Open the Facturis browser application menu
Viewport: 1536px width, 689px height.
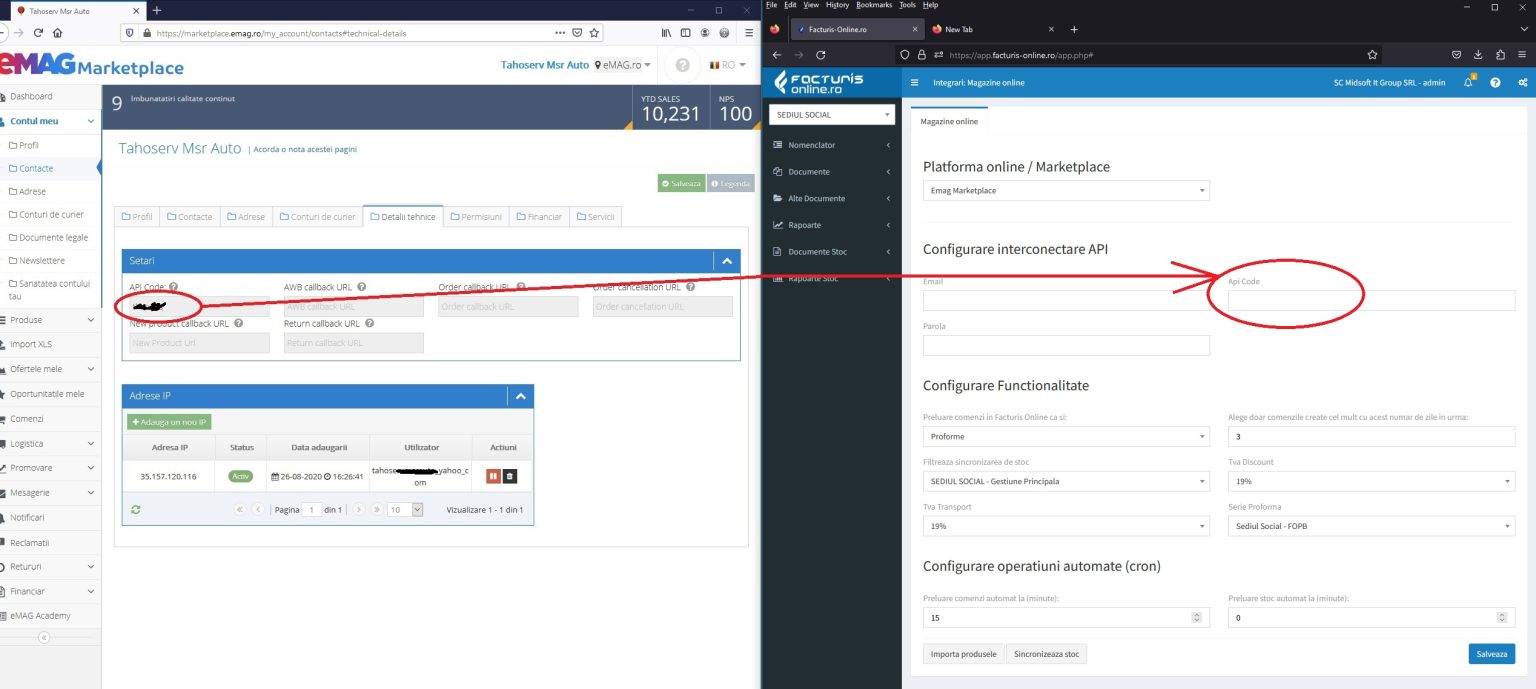[x=1522, y=55]
